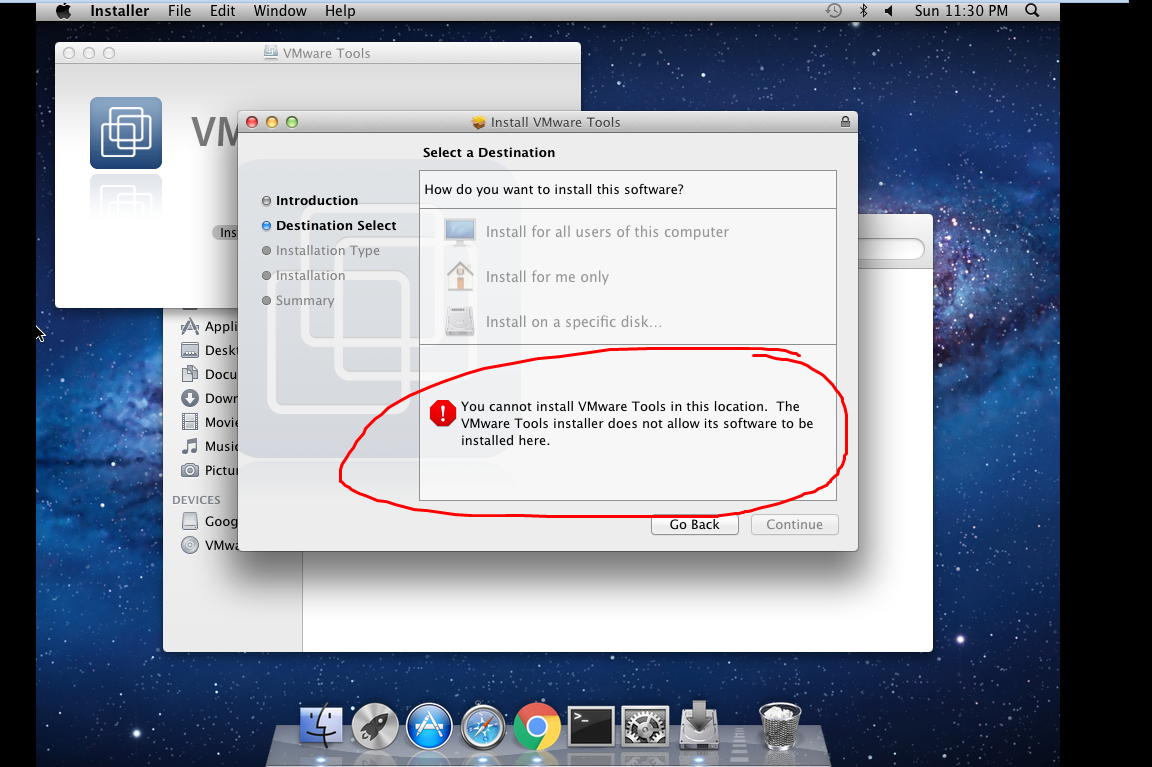Open the Help menu
Screen dimensions: 1152x767
tap(340, 11)
